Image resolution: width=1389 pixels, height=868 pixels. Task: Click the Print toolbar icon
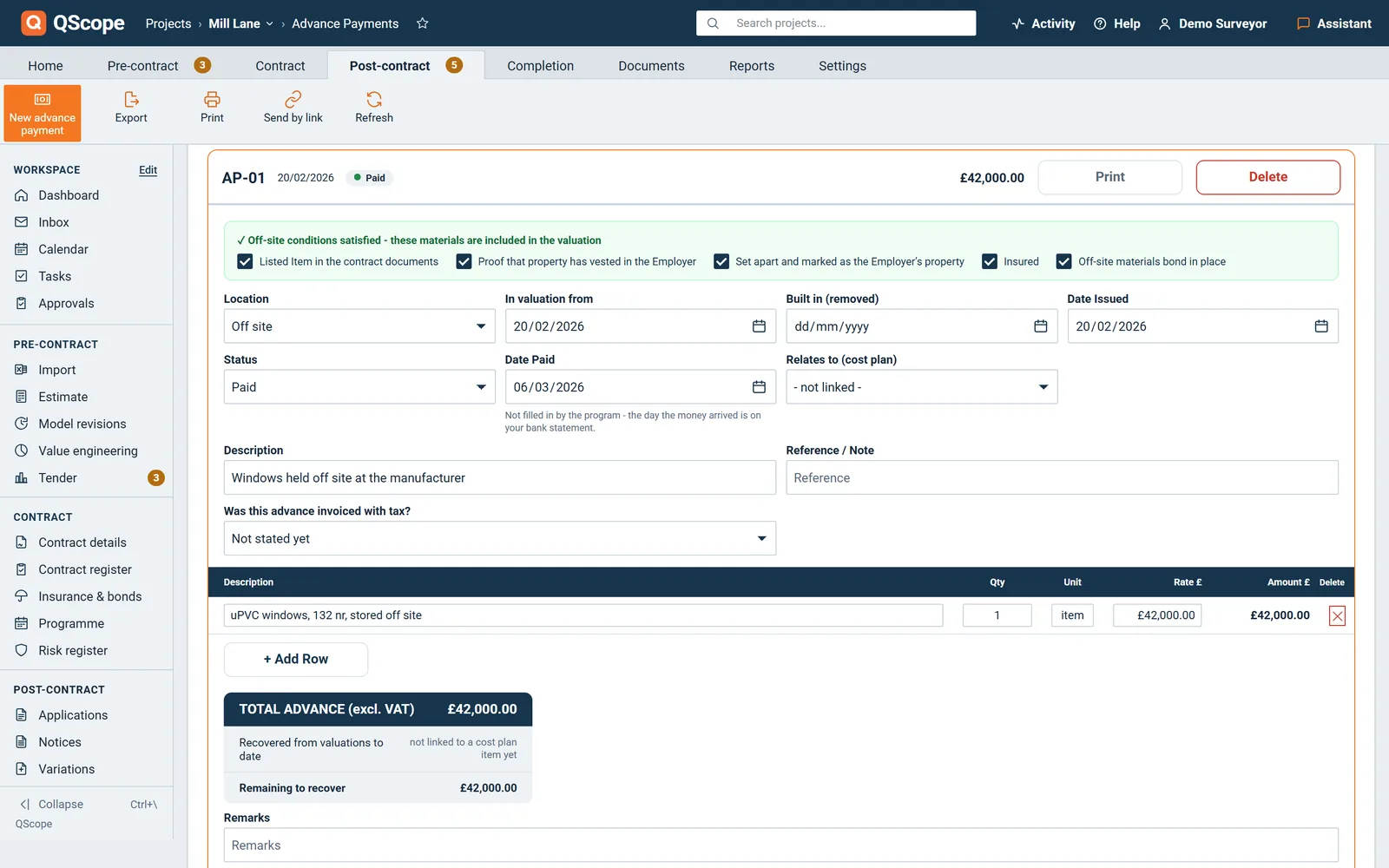pos(212,99)
